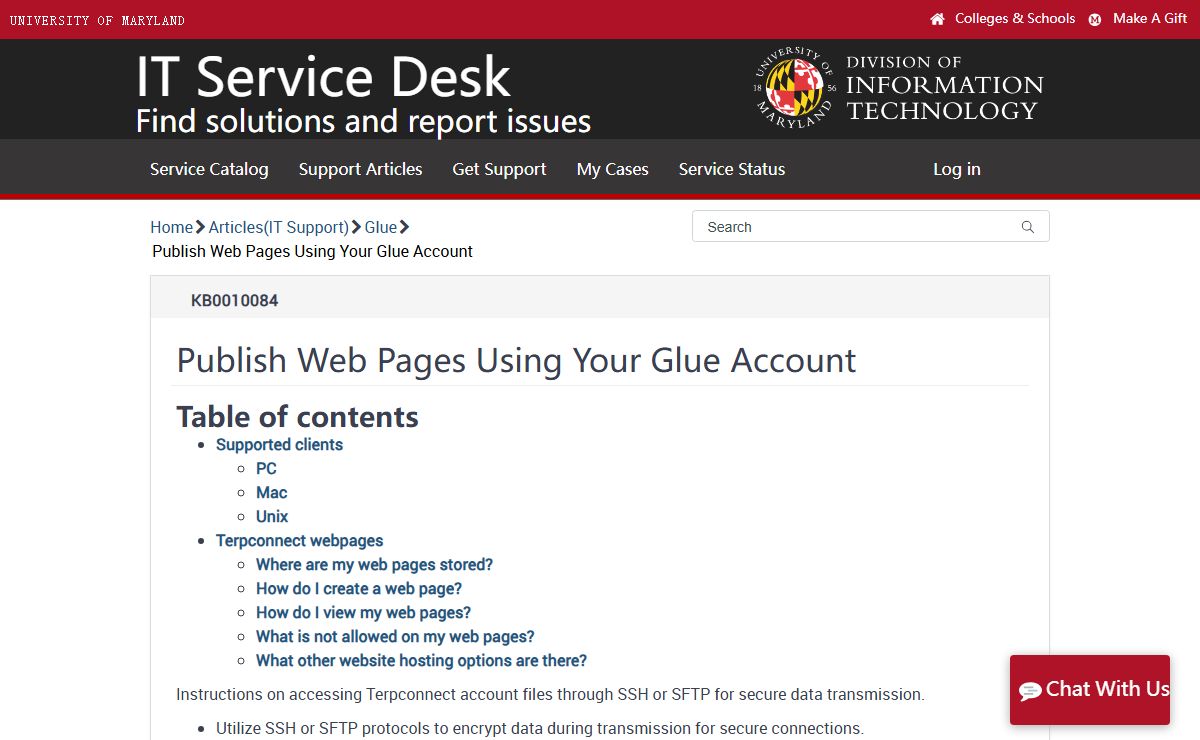Click chevron after Articles(IT Support) breadcrumb

coord(357,227)
